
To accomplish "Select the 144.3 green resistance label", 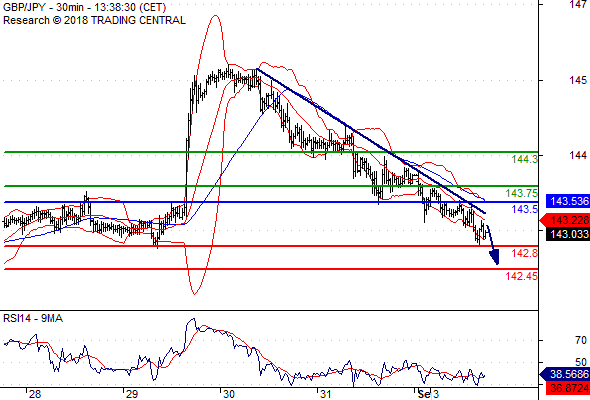I will 525,159.
